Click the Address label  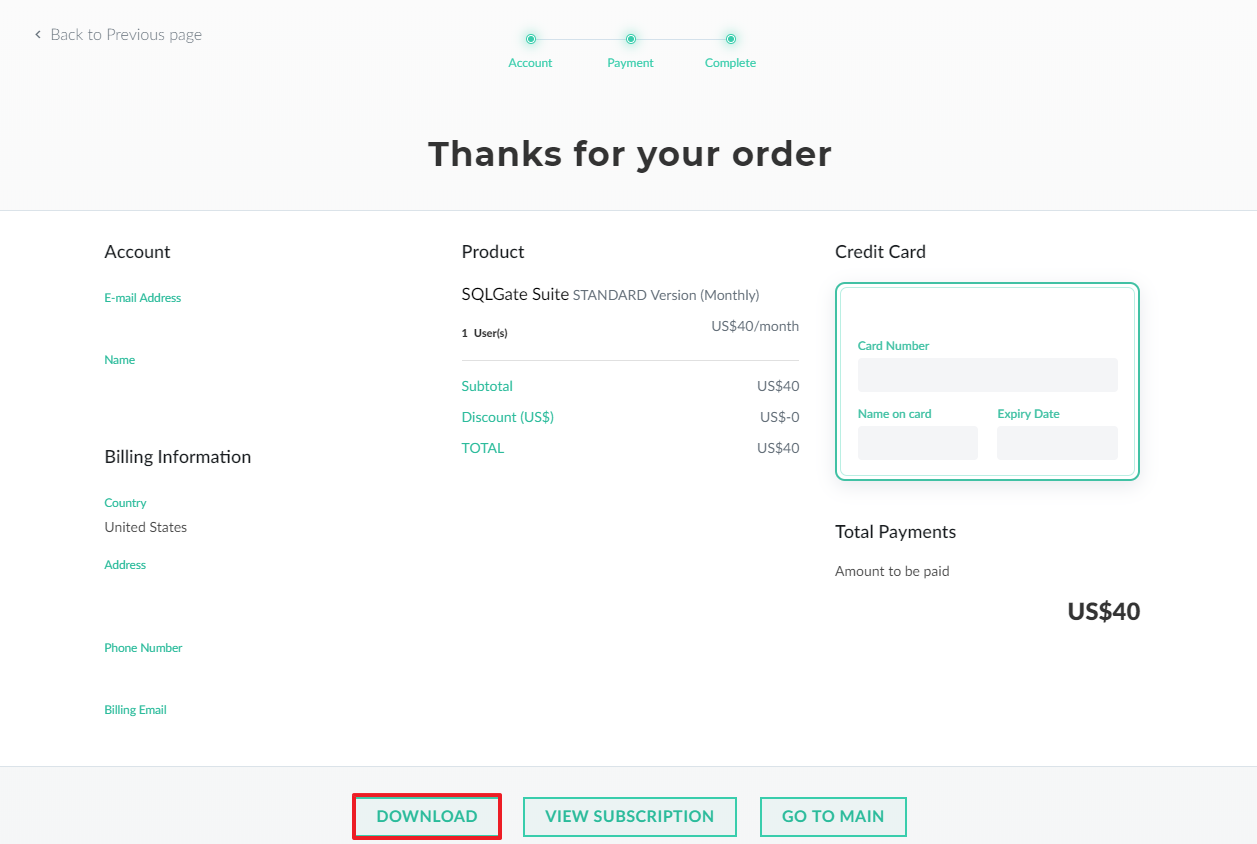tap(126, 565)
